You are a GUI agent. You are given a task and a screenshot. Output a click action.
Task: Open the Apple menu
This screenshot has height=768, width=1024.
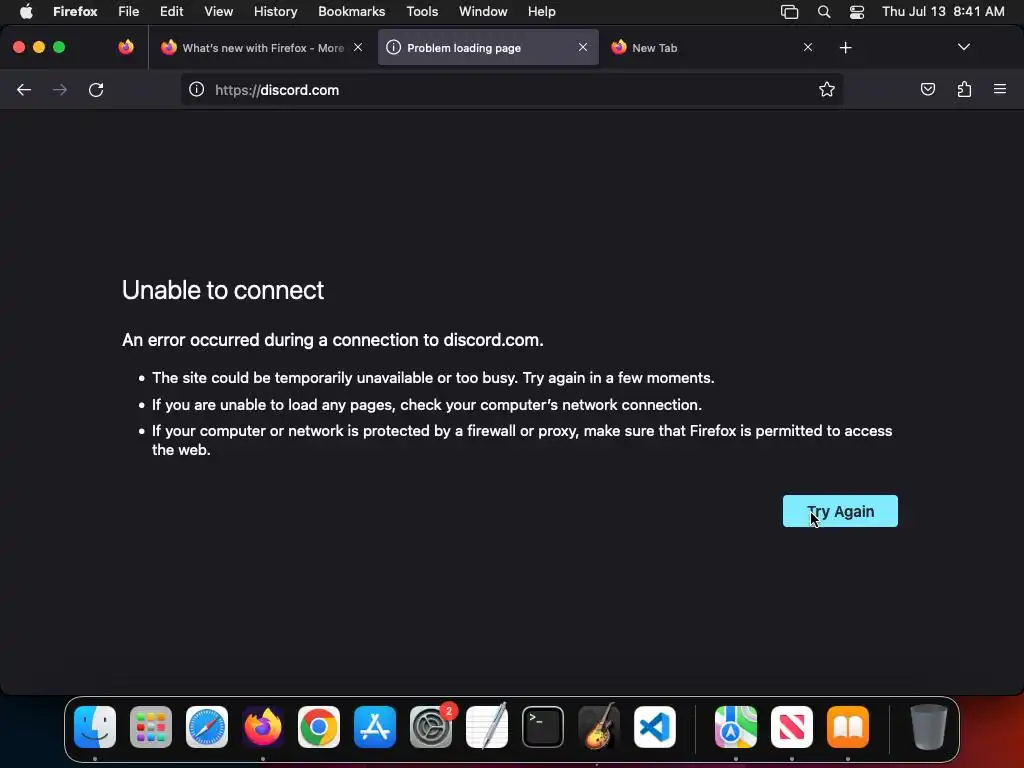point(26,12)
